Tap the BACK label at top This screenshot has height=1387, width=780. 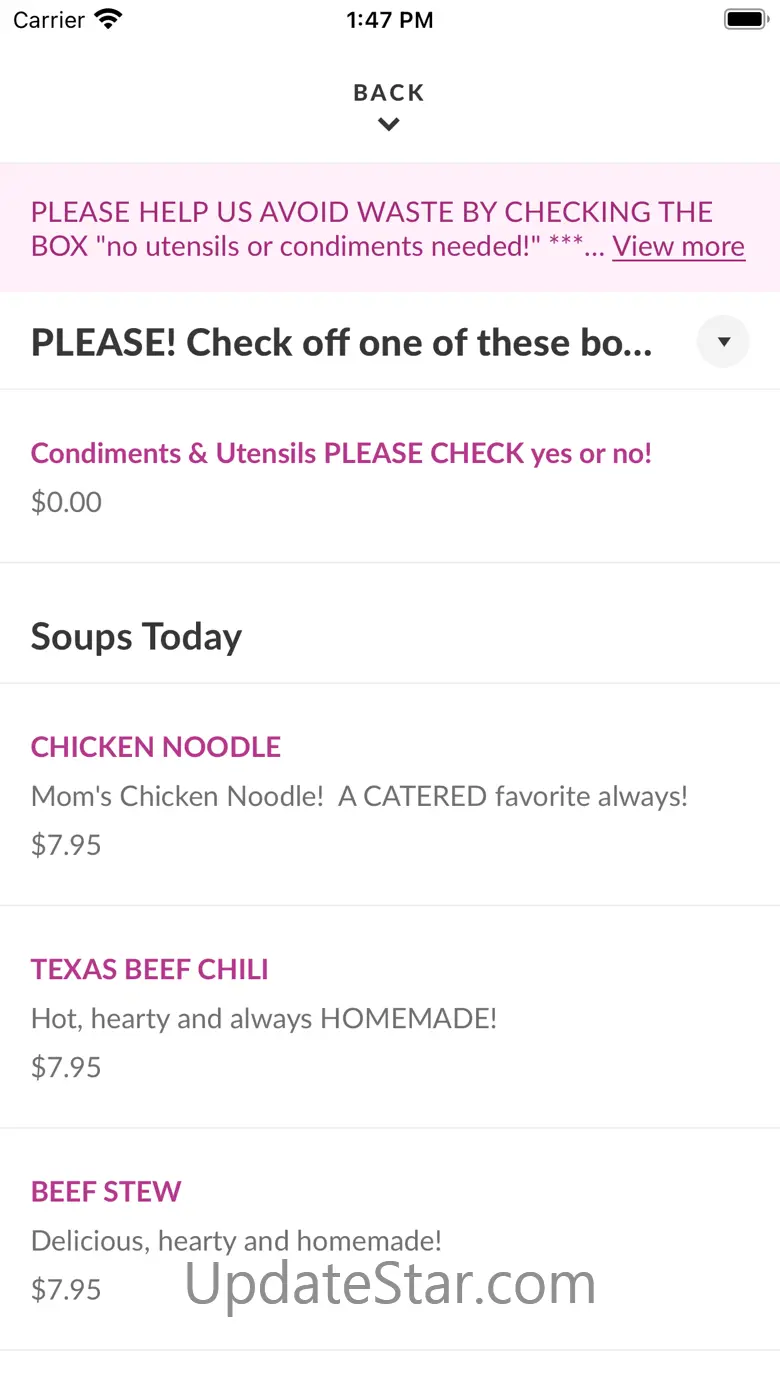coord(389,93)
